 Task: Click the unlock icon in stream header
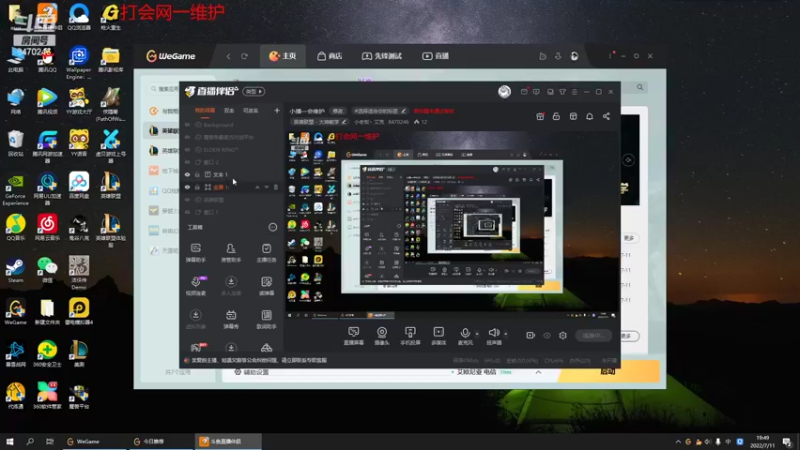(556, 116)
